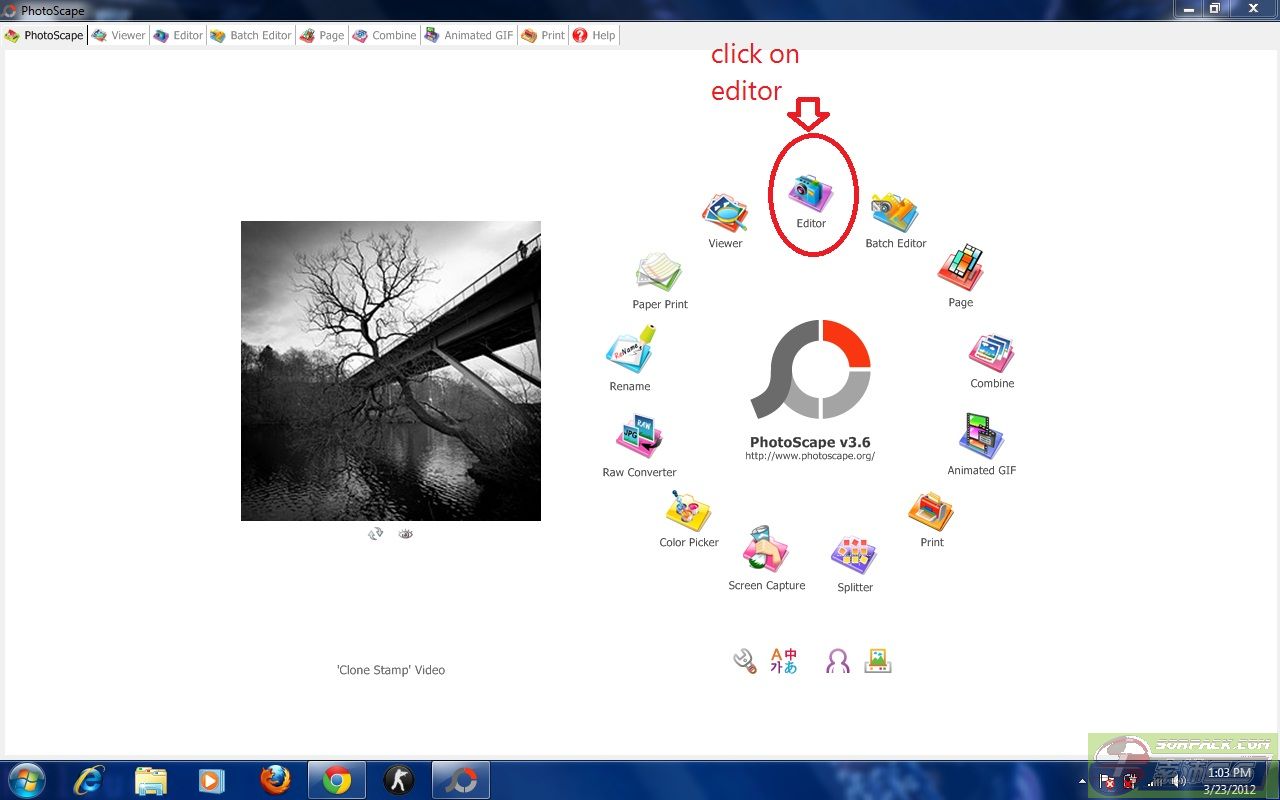Screen dimensions: 1280x800
Task: Open the Help tab
Action: (x=594, y=35)
